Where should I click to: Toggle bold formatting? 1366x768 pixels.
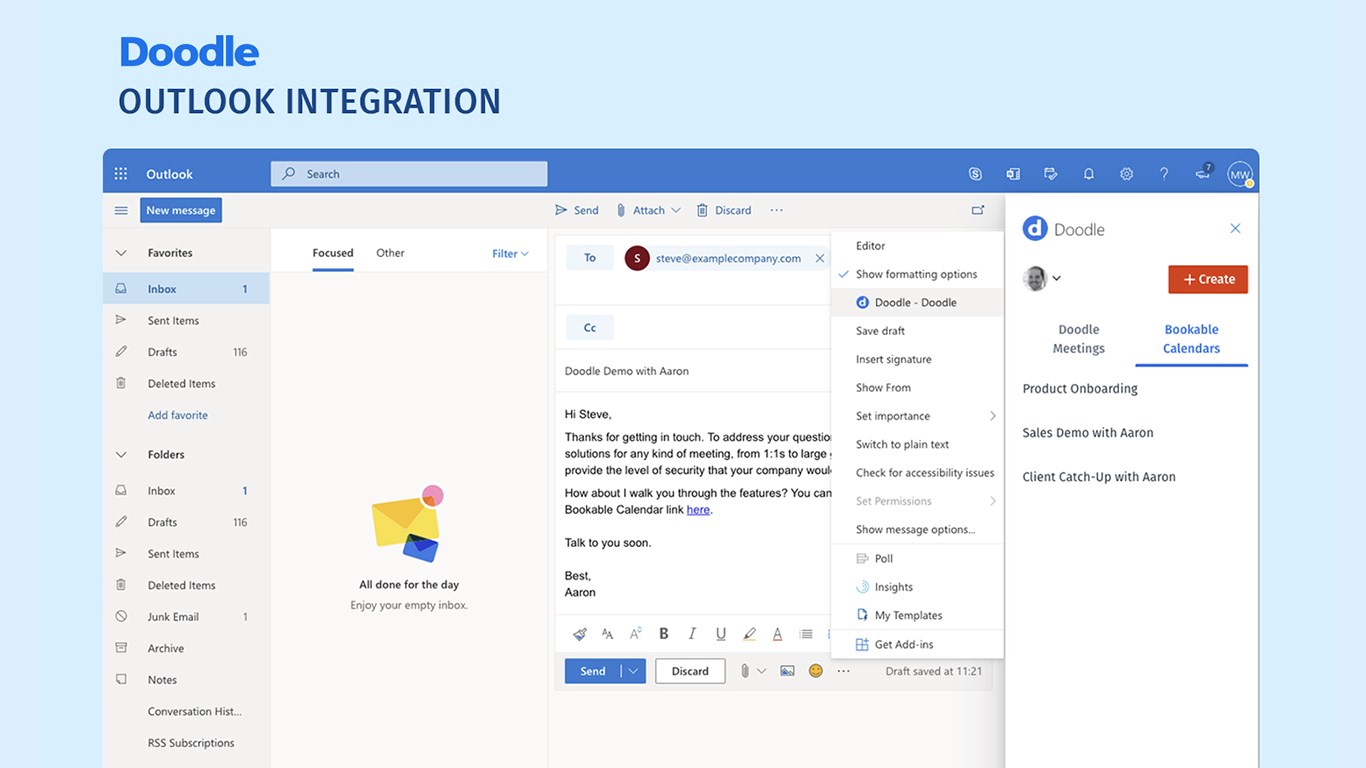pyautogui.click(x=663, y=634)
